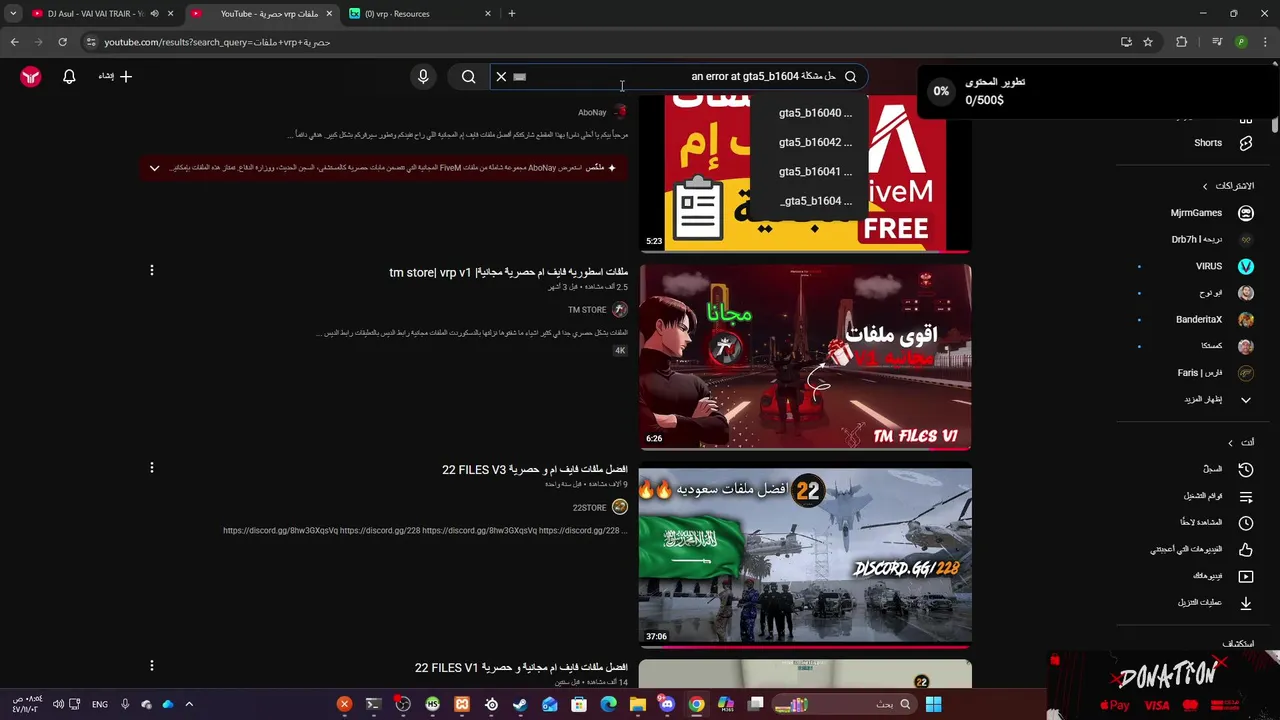
Task: Open the YouTube account avatar menu
Action: [31, 76]
